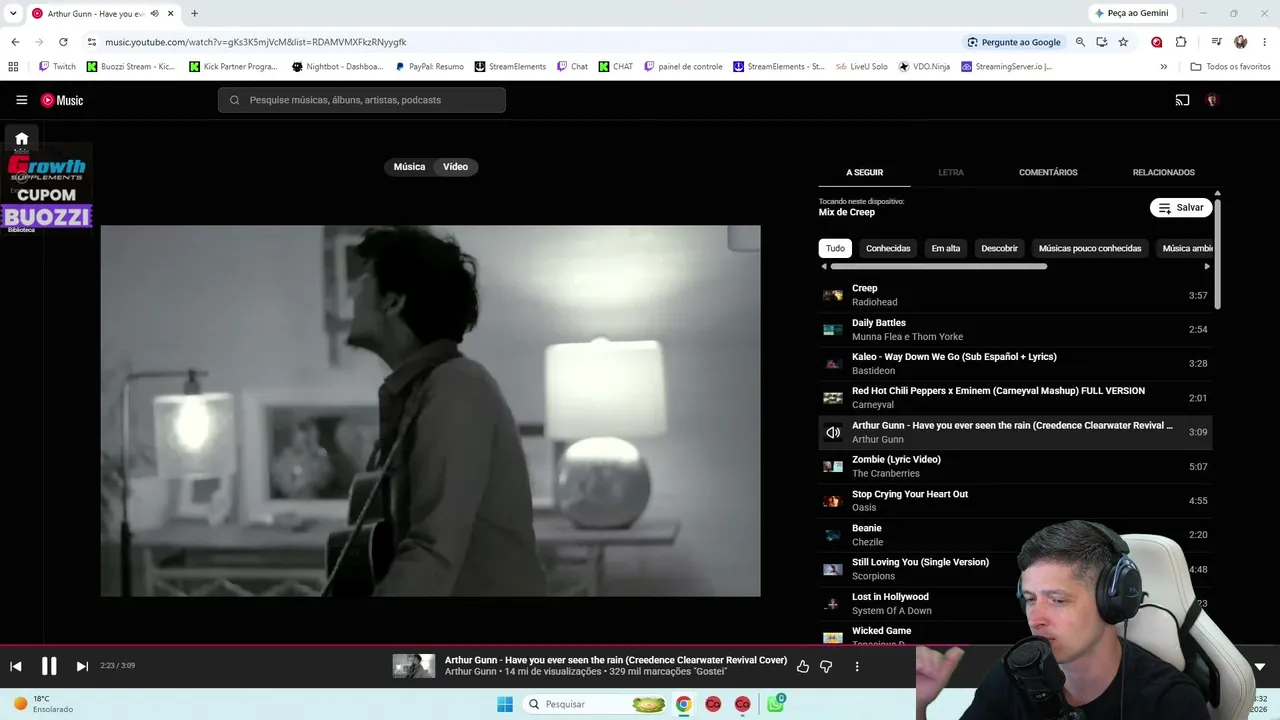Cast to a device with Cast icon
Screen dimensions: 1280x720
(x=1182, y=100)
